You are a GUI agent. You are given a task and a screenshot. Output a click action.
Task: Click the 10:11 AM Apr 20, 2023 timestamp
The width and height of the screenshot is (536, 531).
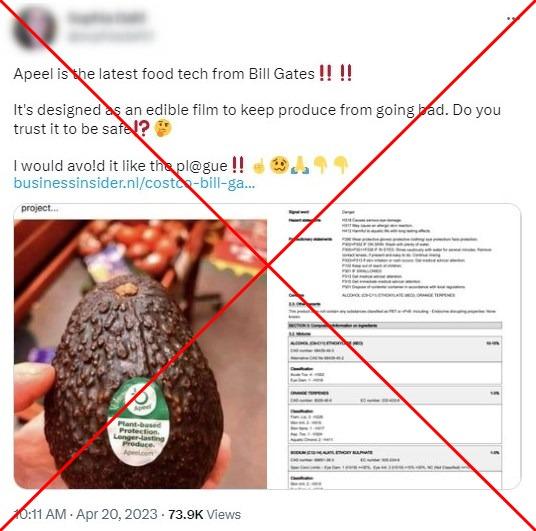[x=85, y=514]
